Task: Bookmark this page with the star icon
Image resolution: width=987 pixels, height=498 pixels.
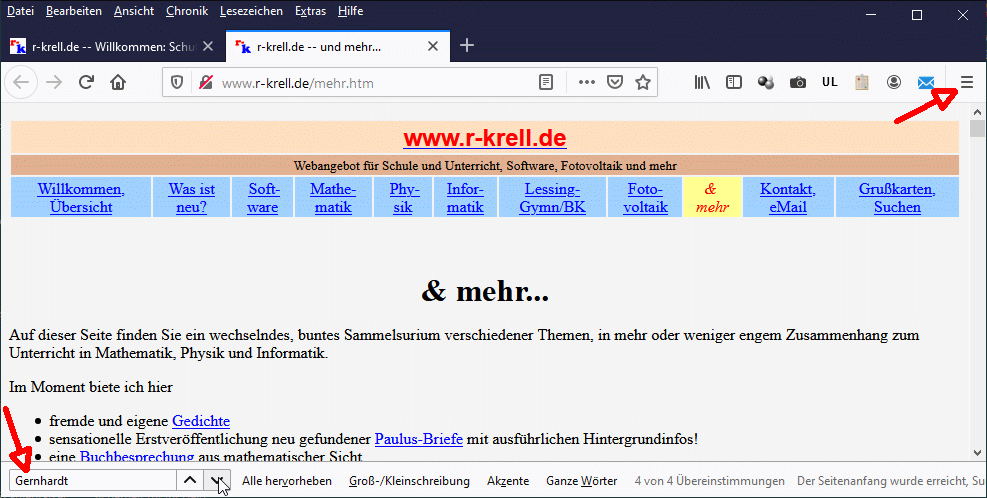Action: coord(643,83)
